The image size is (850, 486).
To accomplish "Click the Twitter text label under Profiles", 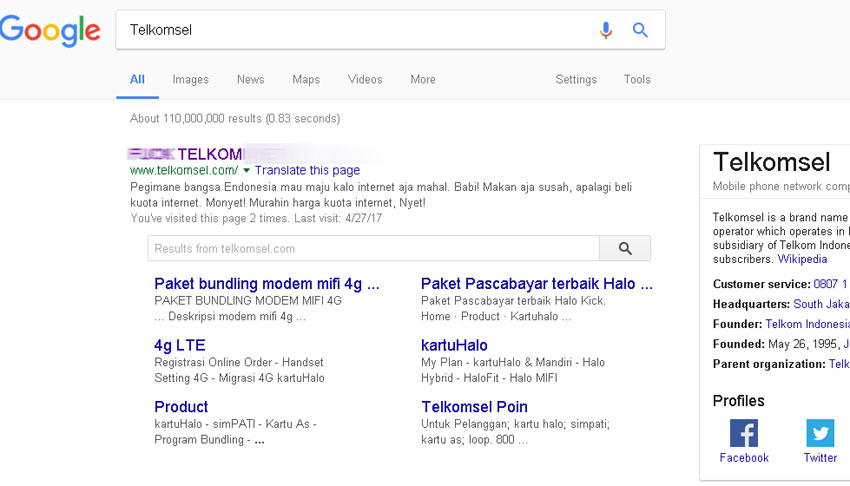I will coord(820,458).
